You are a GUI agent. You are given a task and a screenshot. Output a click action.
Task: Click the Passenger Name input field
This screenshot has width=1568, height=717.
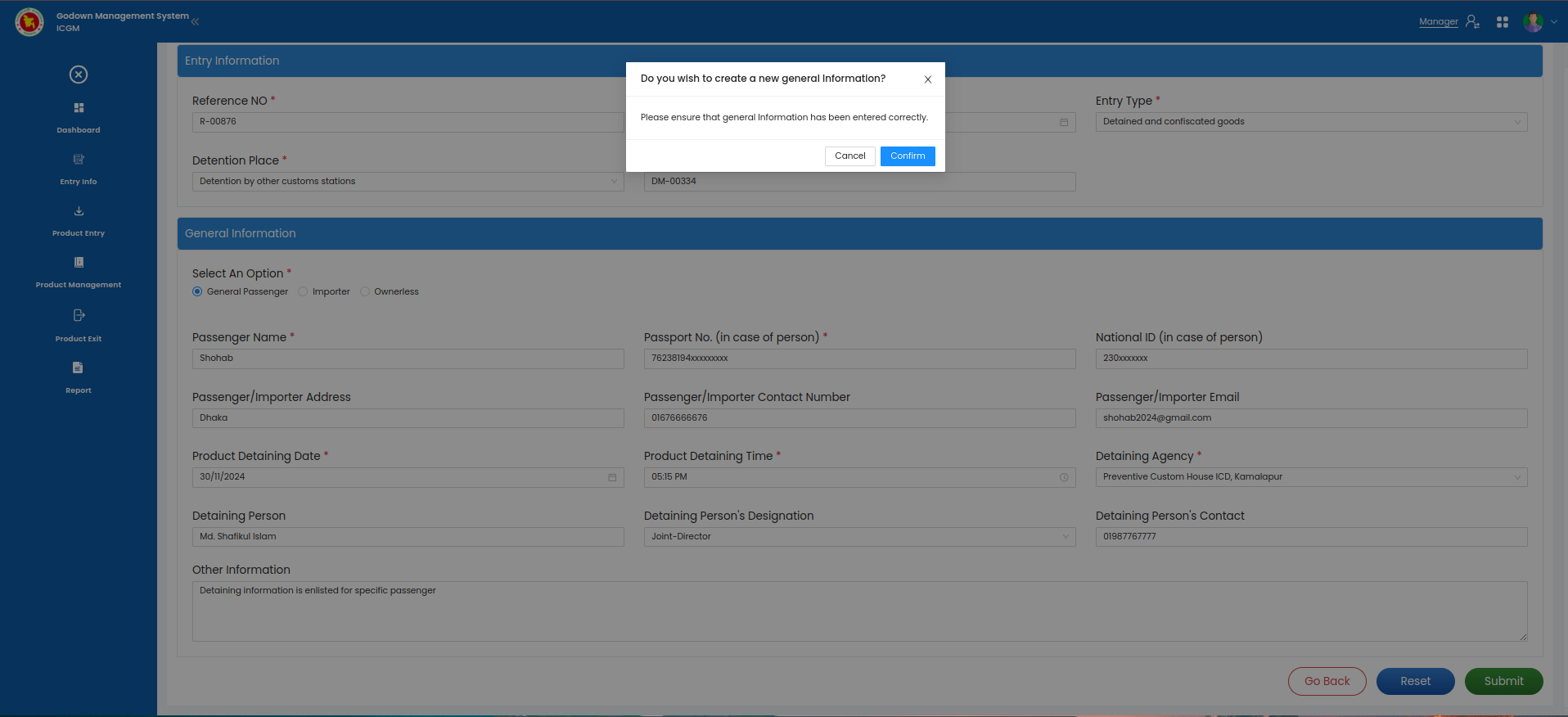pyautogui.click(x=408, y=358)
